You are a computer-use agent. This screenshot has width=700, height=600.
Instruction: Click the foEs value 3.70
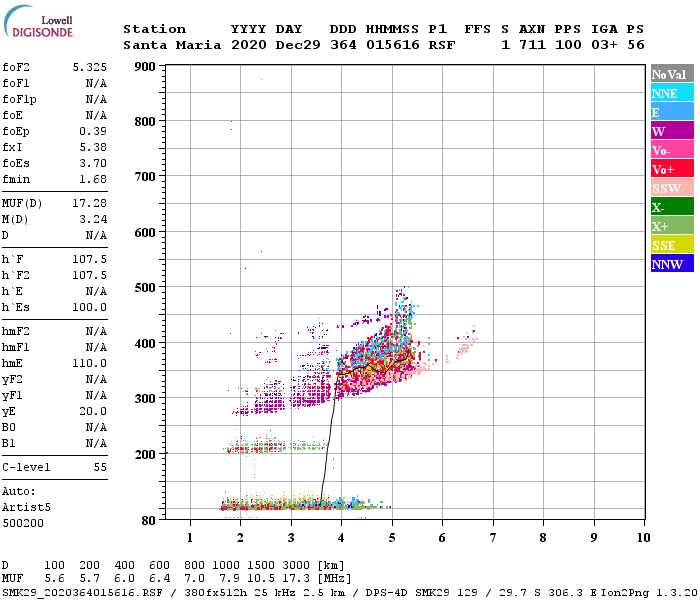click(93, 163)
